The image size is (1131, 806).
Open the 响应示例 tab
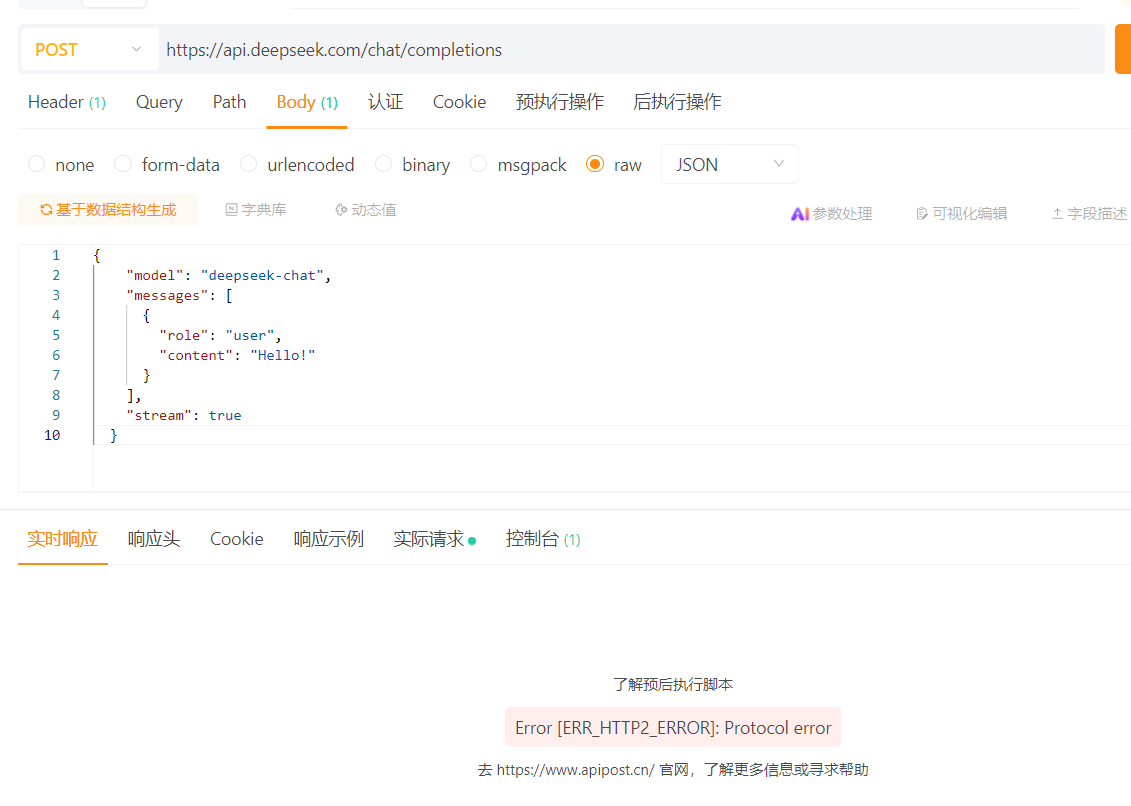328,539
